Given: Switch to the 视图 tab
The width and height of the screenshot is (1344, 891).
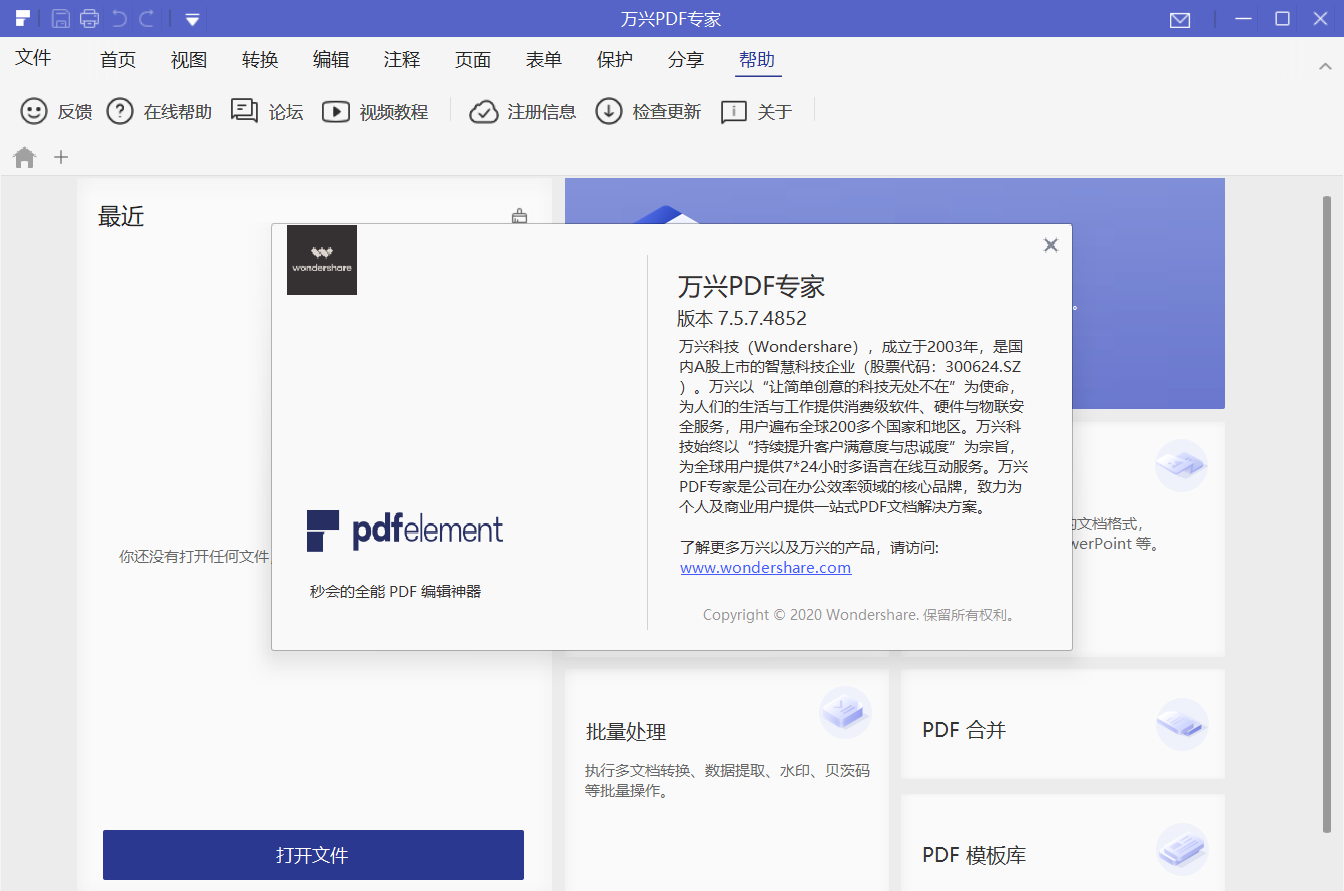Looking at the screenshot, I should (x=189, y=60).
